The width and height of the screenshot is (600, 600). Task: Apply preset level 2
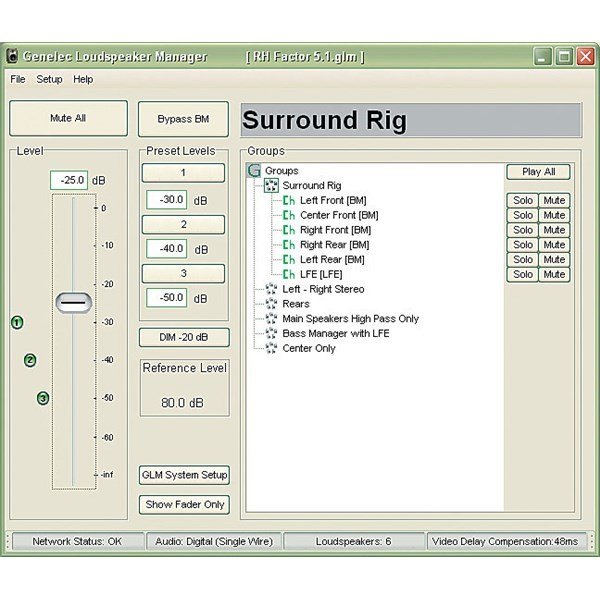click(183, 224)
